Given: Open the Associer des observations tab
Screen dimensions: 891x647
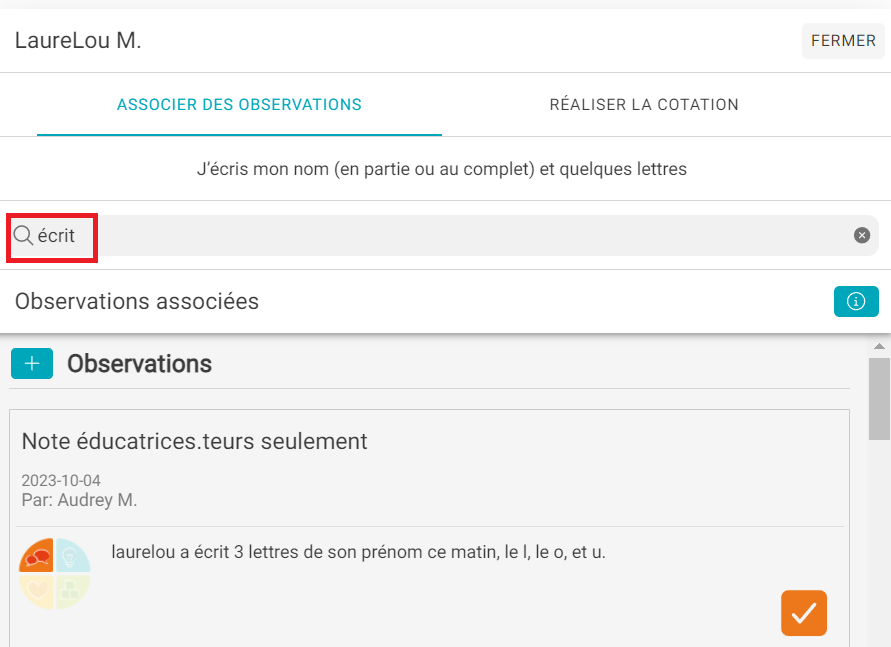Looking at the screenshot, I should click(239, 105).
